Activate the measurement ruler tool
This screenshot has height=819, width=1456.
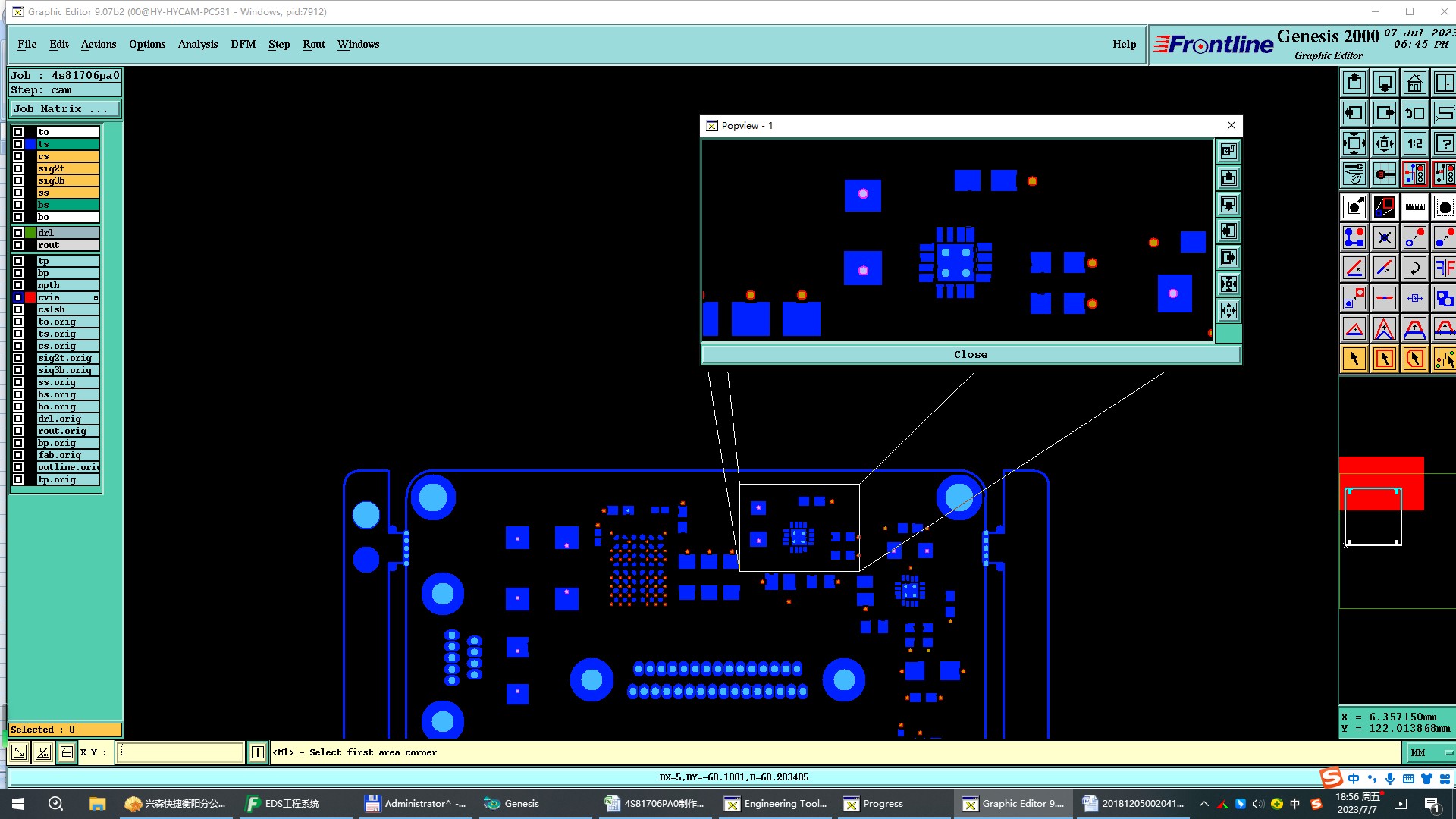coord(1414,207)
